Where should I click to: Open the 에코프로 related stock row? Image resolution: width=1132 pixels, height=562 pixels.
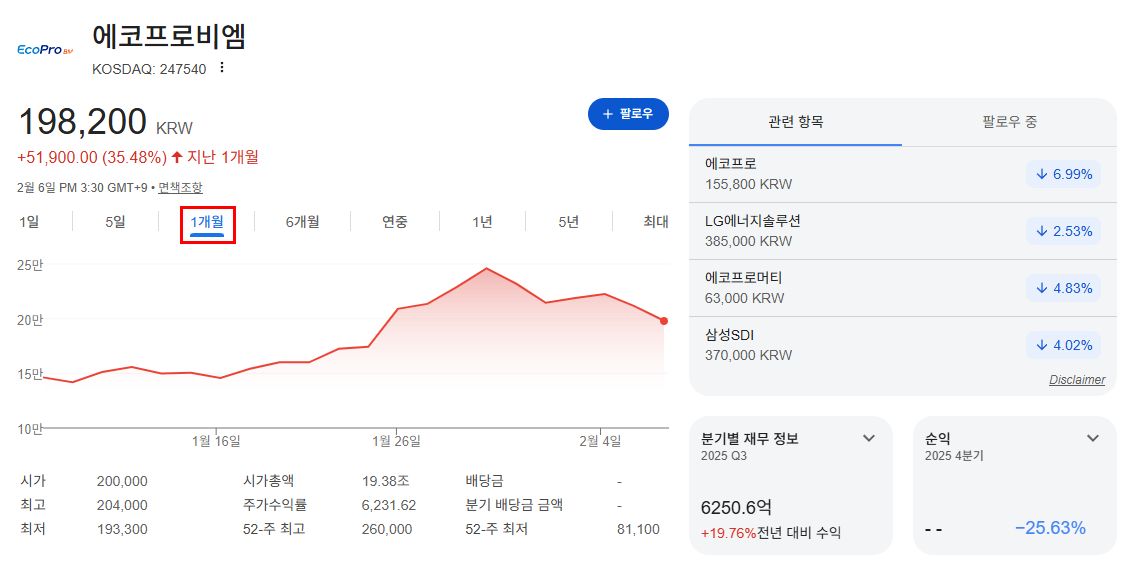click(902, 174)
